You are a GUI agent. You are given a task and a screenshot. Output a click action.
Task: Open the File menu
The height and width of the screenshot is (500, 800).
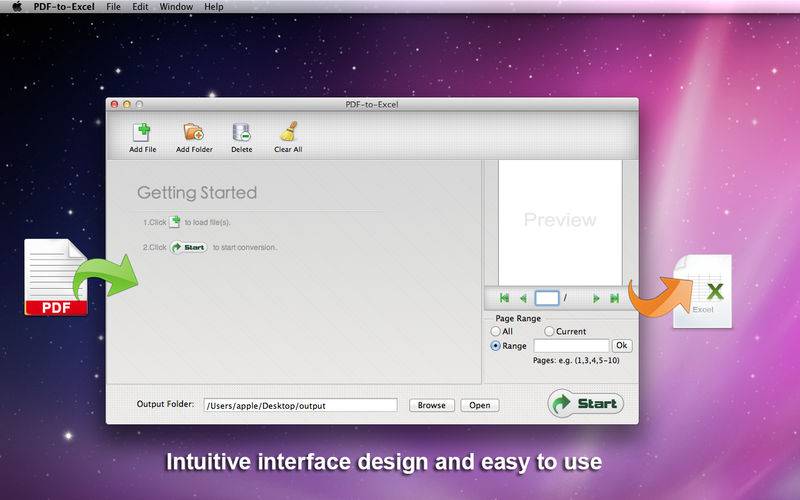pos(113,7)
